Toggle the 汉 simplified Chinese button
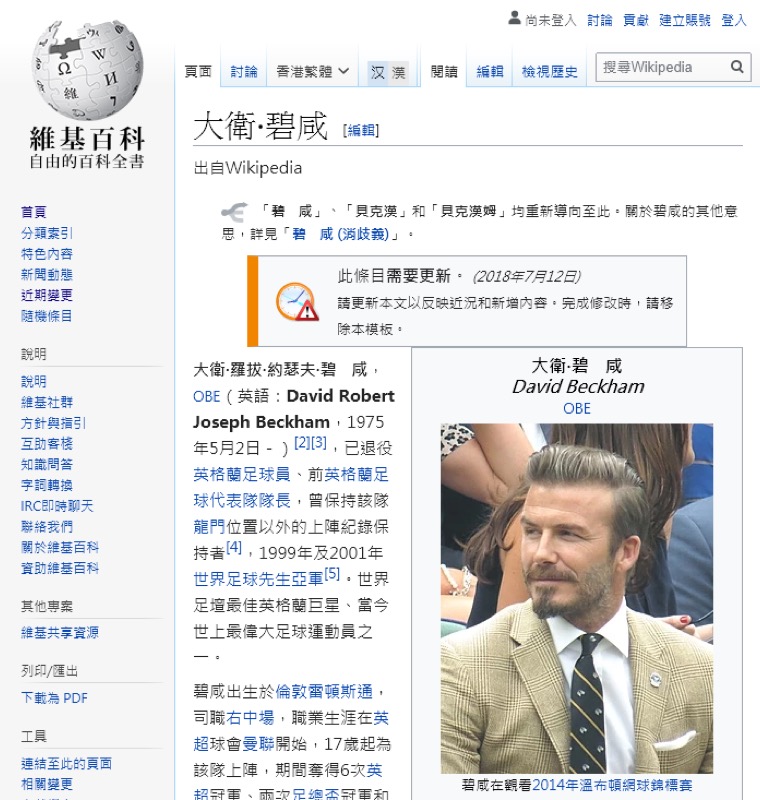This screenshot has height=800, width=760. click(378, 72)
